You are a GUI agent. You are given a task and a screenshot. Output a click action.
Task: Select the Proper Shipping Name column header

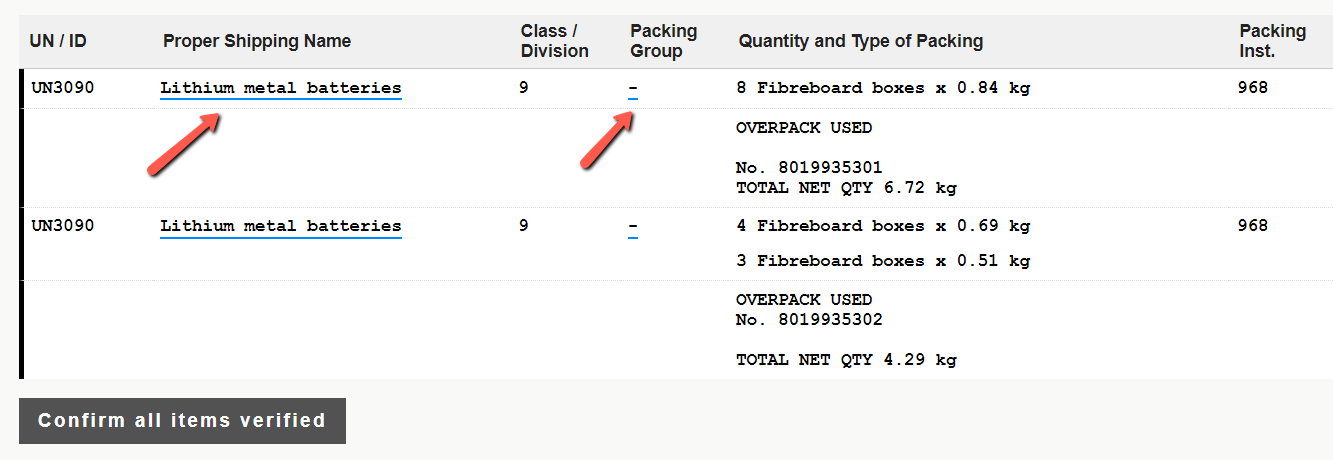(x=257, y=41)
